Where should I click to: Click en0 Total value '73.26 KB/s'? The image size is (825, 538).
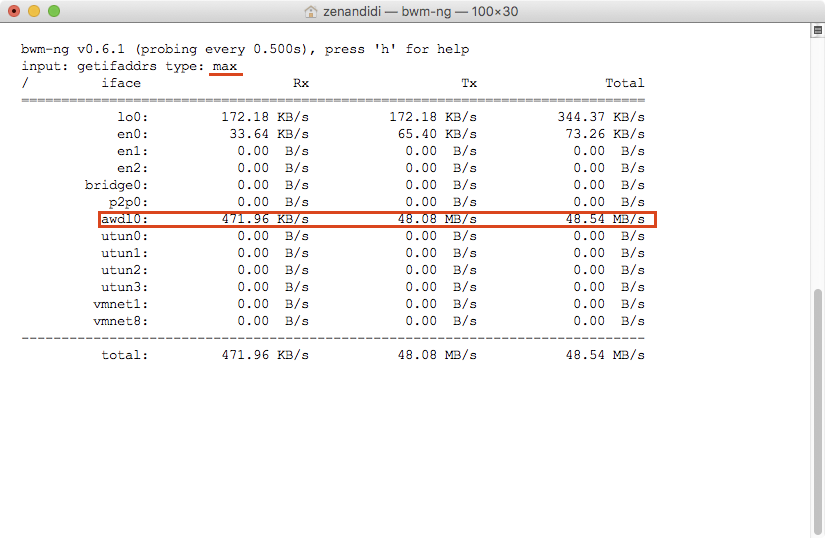[x=605, y=134]
